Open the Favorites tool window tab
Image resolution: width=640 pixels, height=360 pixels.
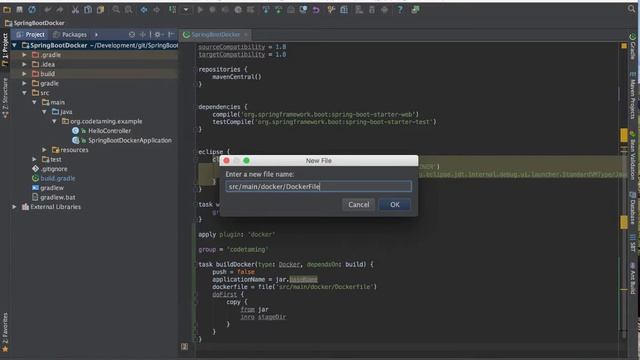coord(5,332)
